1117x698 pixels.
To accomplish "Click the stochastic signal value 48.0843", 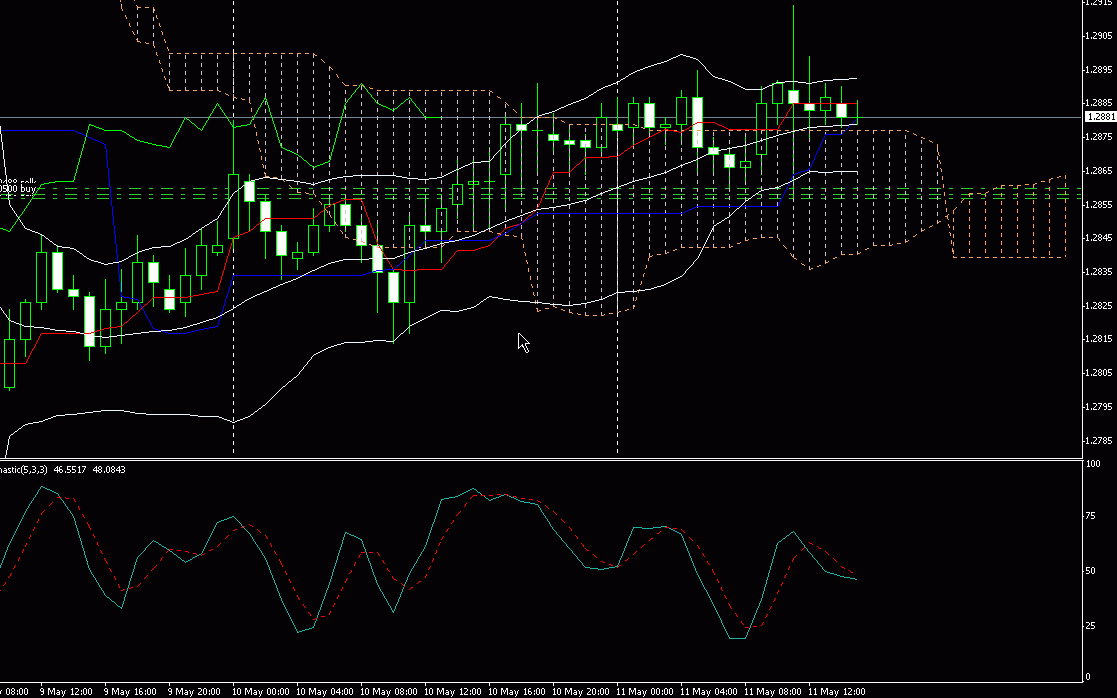I will pyautogui.click(x=109, y=469).
